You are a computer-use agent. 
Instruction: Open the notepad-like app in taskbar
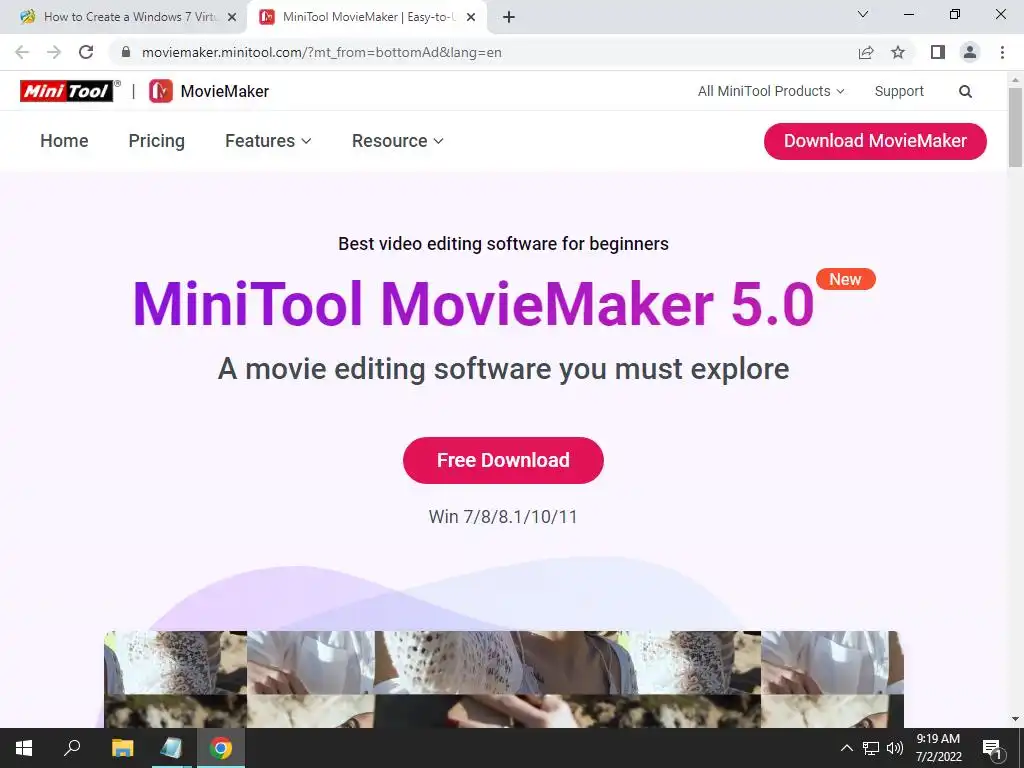tap(171, 748)
